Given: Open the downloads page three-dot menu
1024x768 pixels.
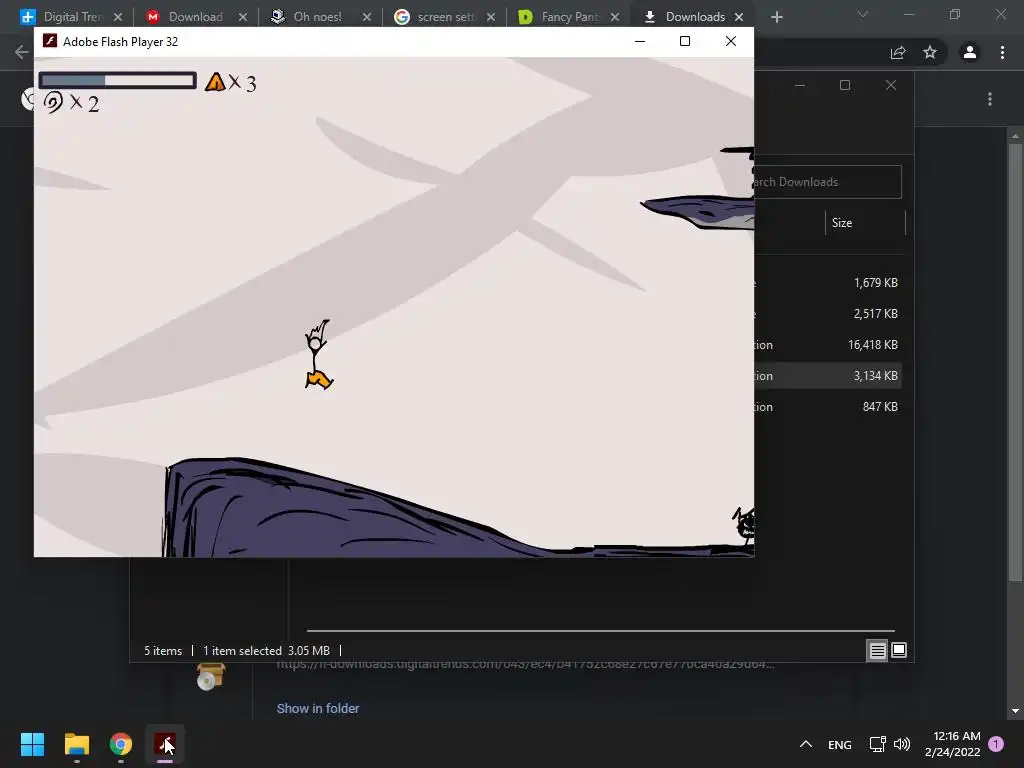Looking at the screenshot, I should [990, 99].
